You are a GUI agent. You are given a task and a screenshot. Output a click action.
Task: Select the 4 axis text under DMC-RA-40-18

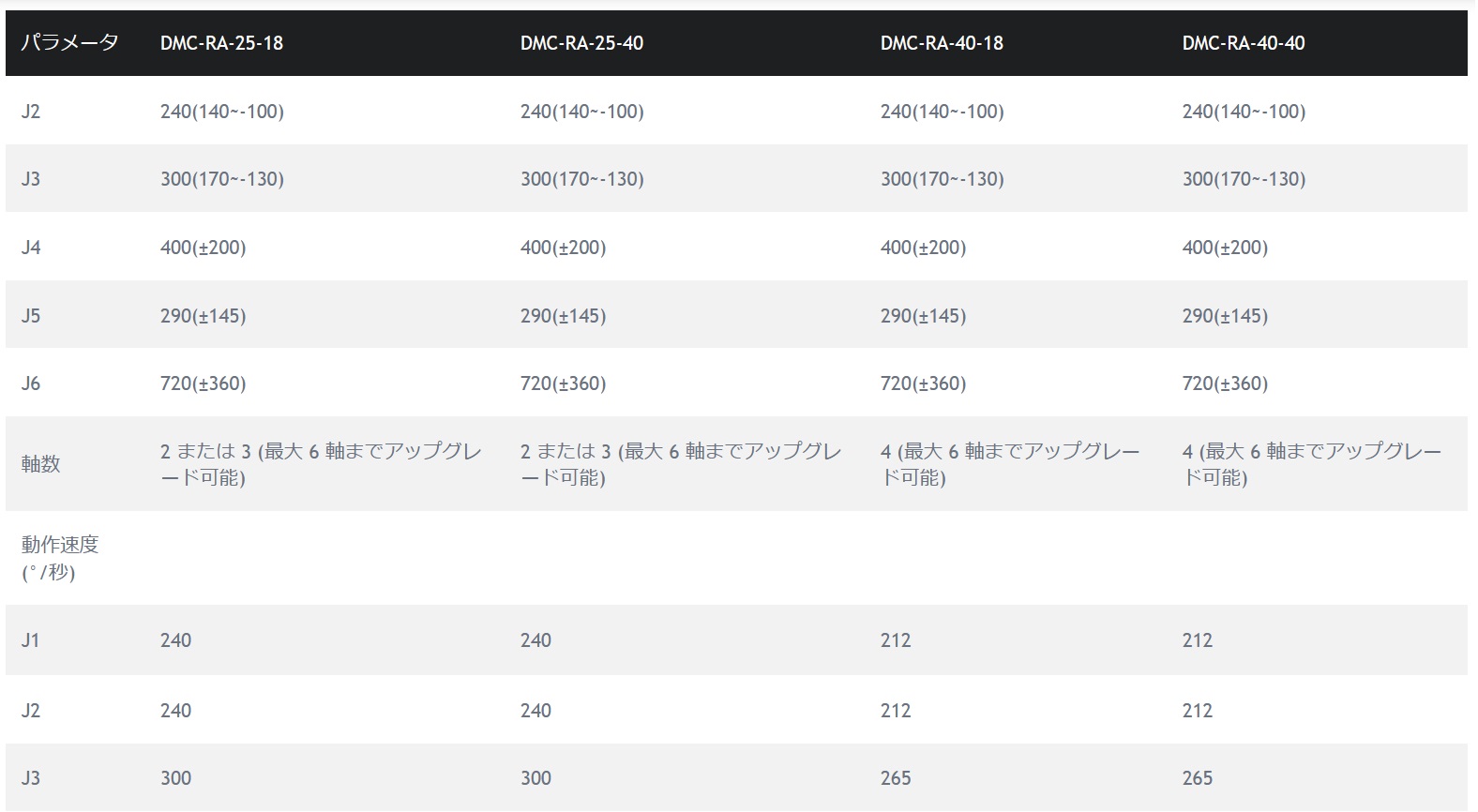(x=1010, y=464)
